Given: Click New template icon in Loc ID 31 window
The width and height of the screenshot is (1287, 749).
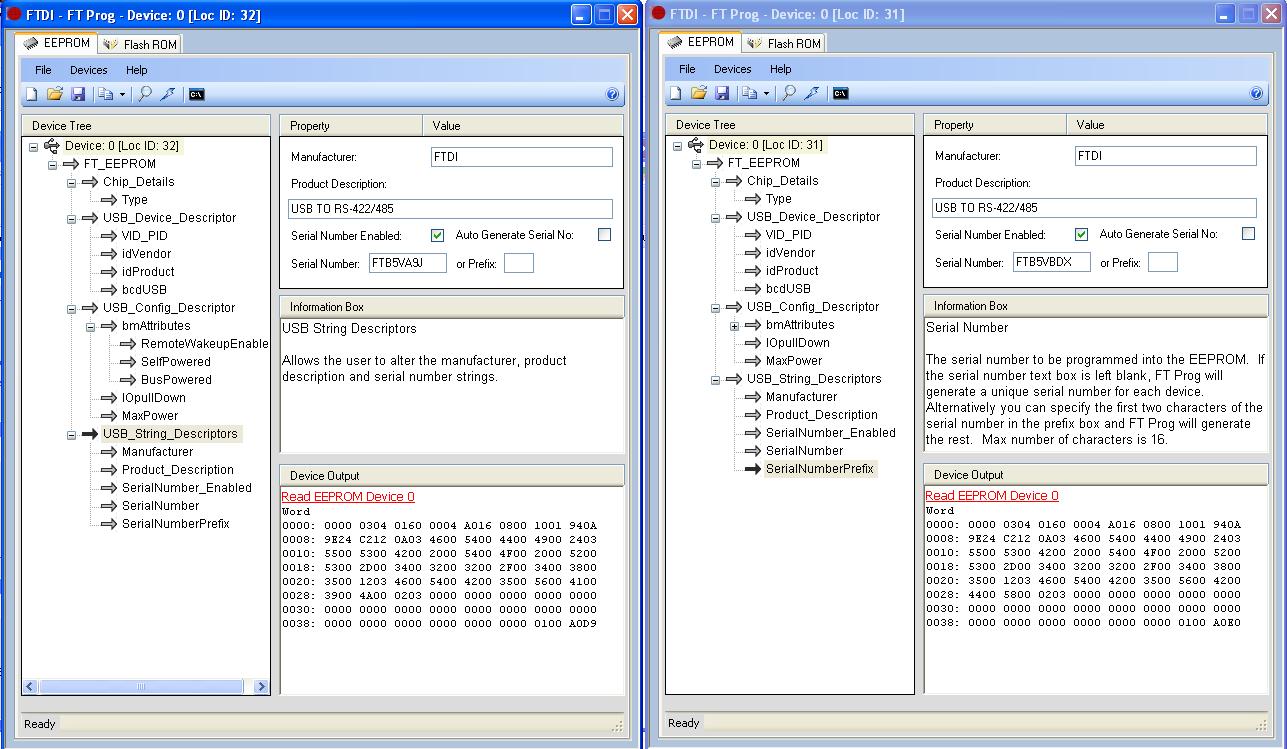Looking at the screenshot, I should pos(676,93).
